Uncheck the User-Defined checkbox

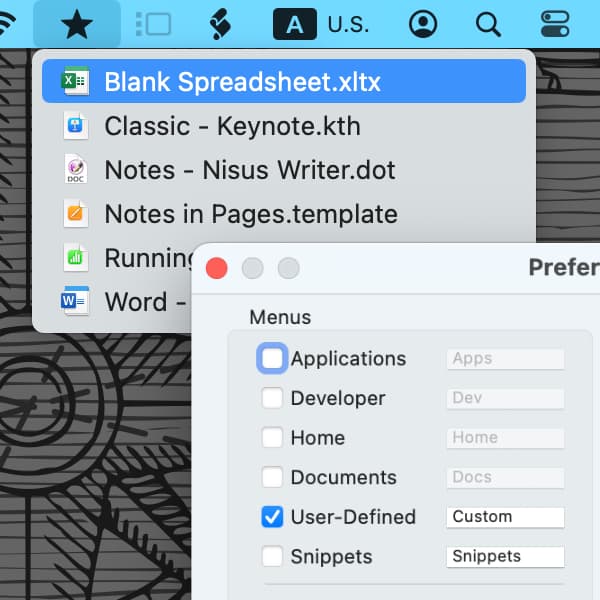272,517
